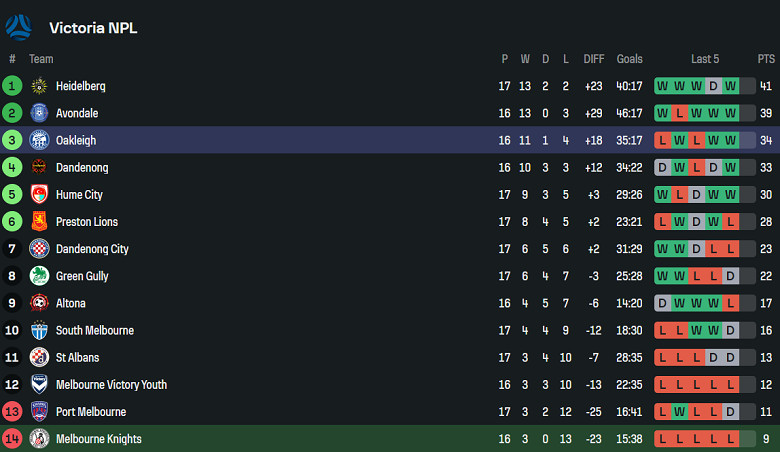Sort standings by DIFF column header
The image size is (780, 452).
click(594, 59)
